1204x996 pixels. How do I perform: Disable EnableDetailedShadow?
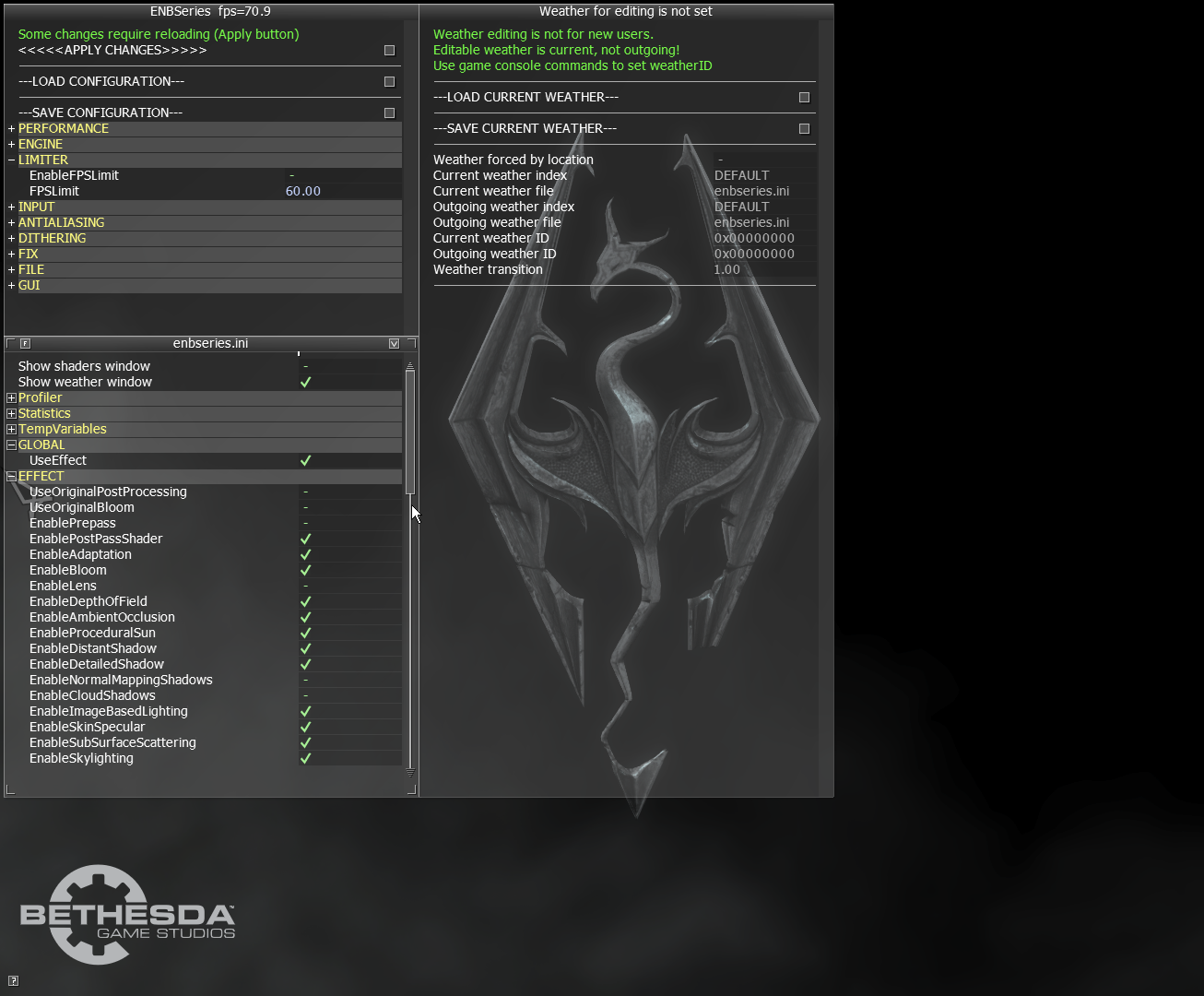tap(305, 664)
